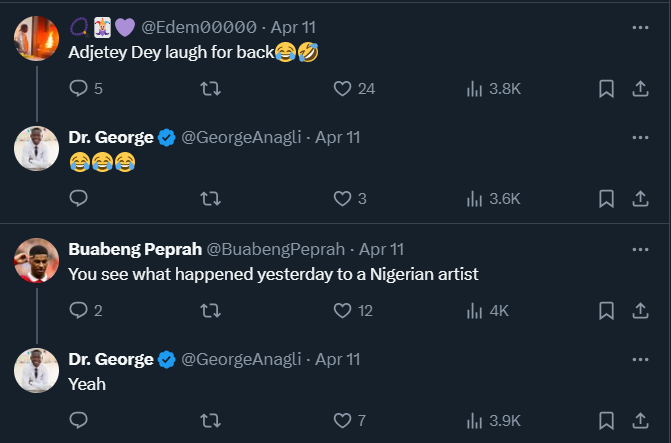671x443 pixels.
Task: Open more options on Dr. George's Yeah reply
Action: (640, 359)
